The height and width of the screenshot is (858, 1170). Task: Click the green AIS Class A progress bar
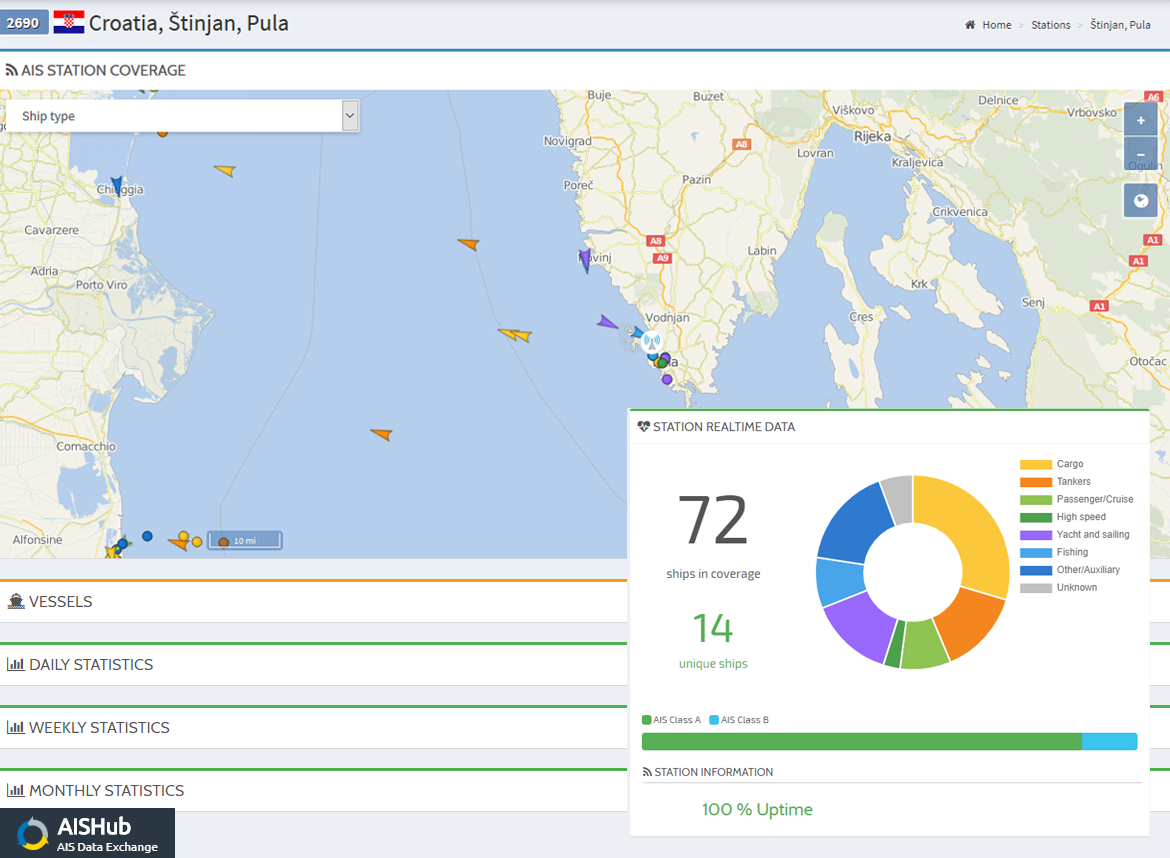(x=860, y=741)
